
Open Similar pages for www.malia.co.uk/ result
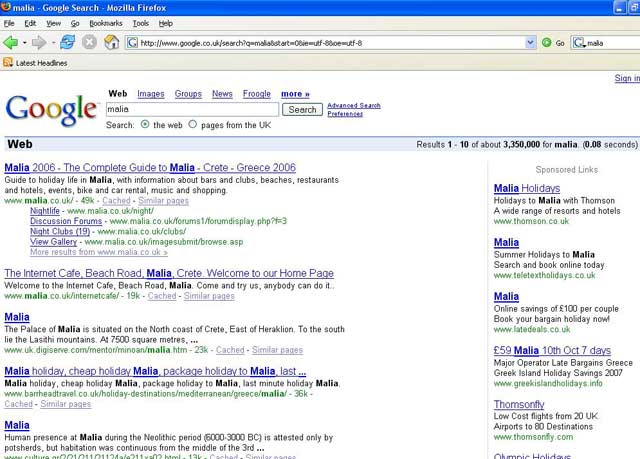point(163,200)
